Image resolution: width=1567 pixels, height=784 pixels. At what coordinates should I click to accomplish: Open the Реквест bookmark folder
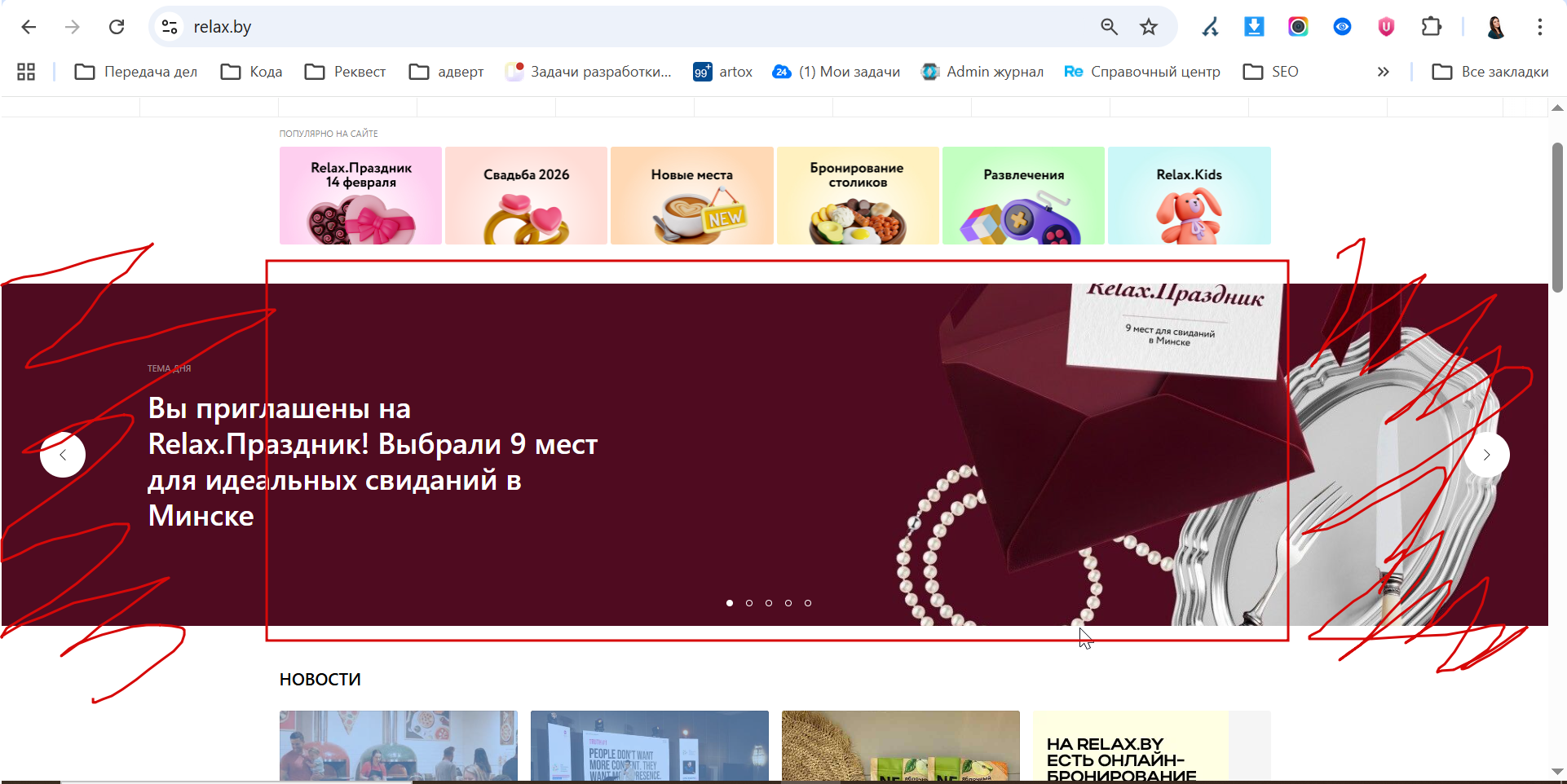(x=345, y=72)
